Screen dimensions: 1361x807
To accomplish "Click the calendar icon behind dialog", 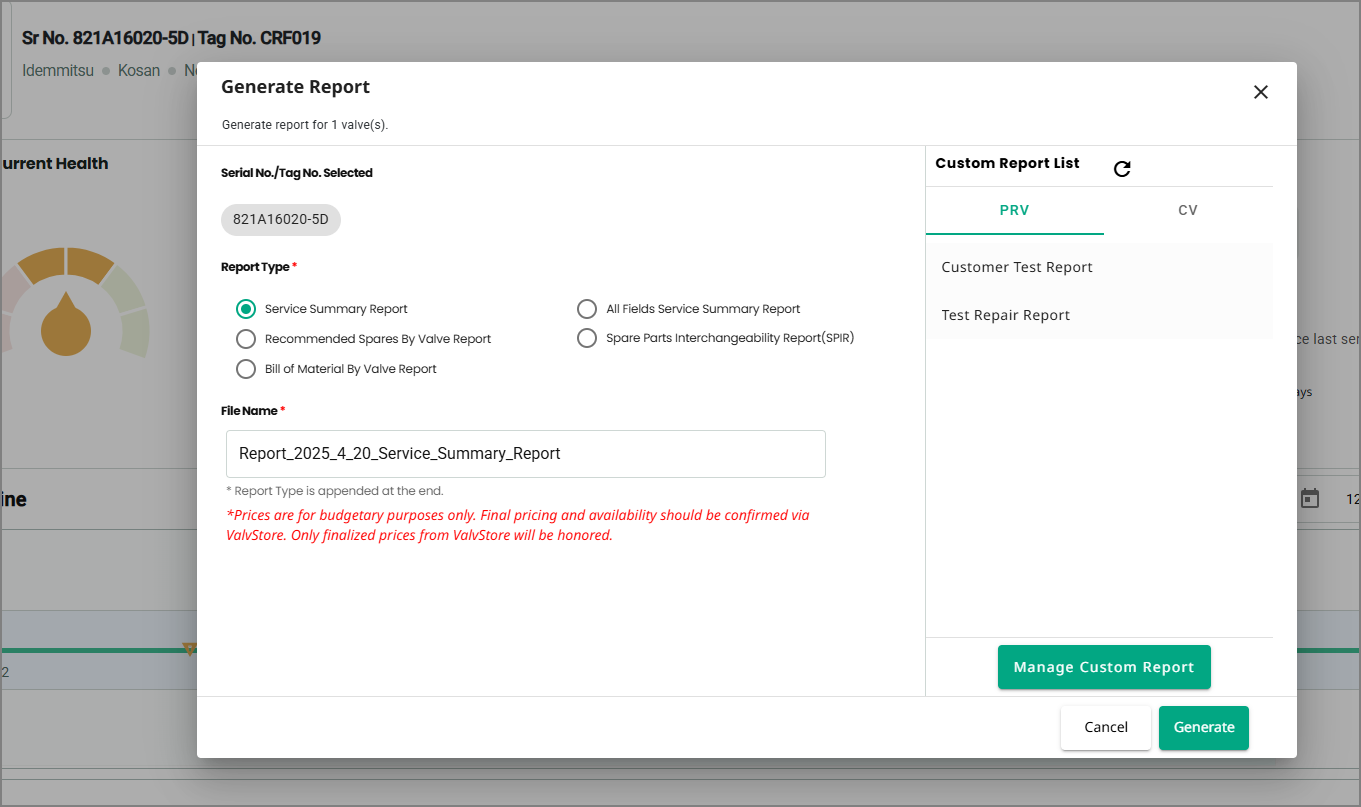I will (1310, 498).
